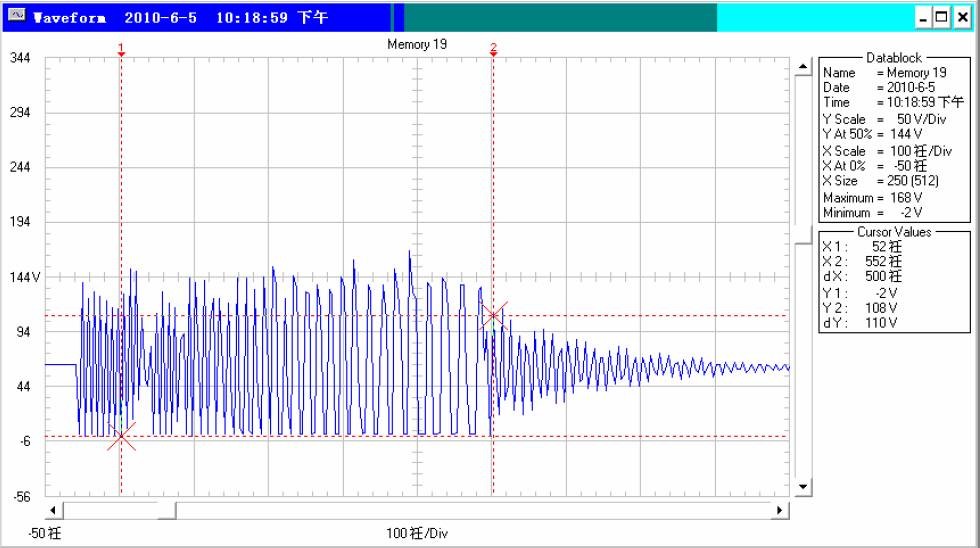Viewport: 980px width, 548px height.
Task: Click the horizontal scrollbar left arrow
Action: 57,511
